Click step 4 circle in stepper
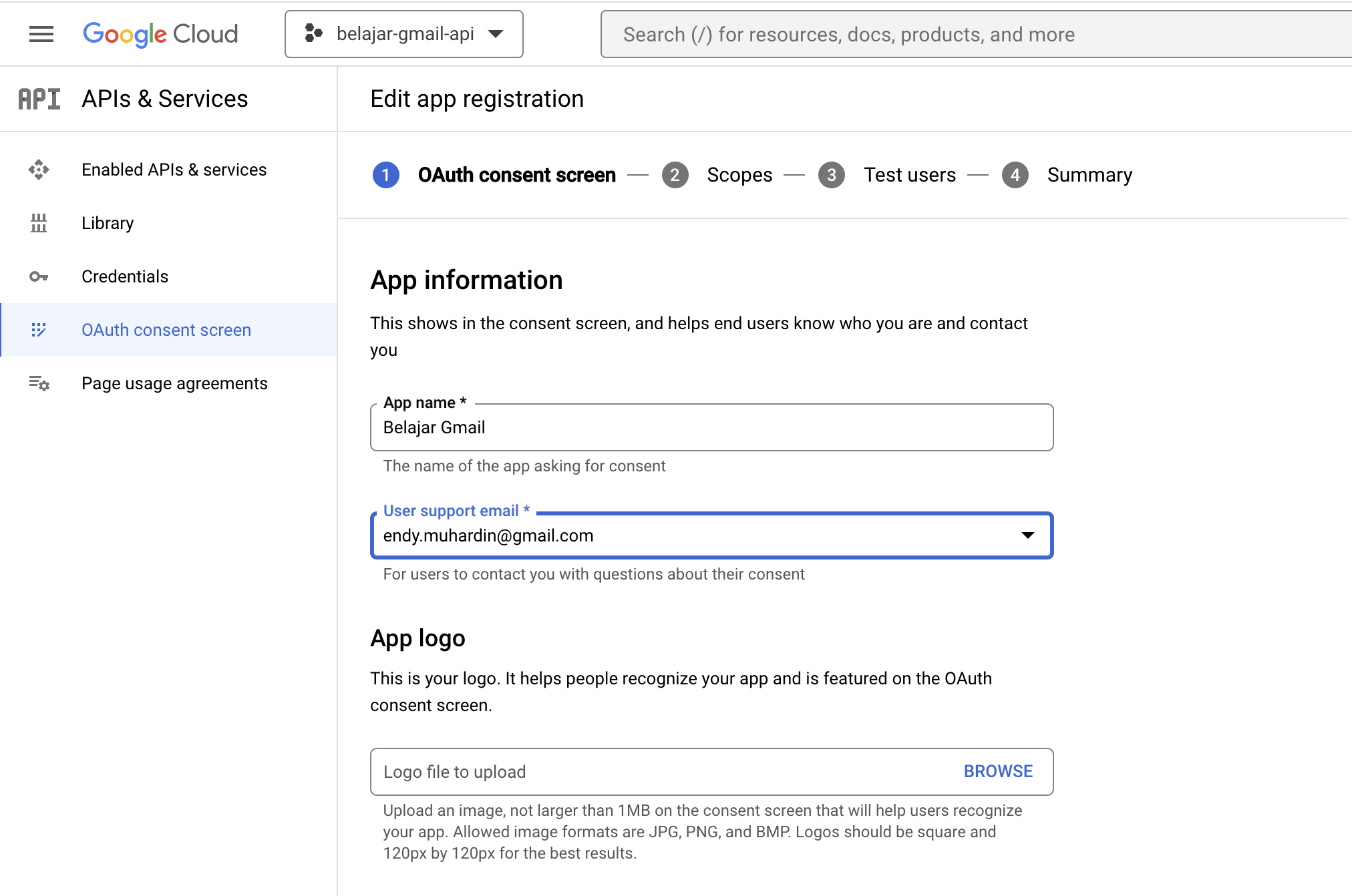Viewport: 1352px width, 896px height. tap(1015, 175)
